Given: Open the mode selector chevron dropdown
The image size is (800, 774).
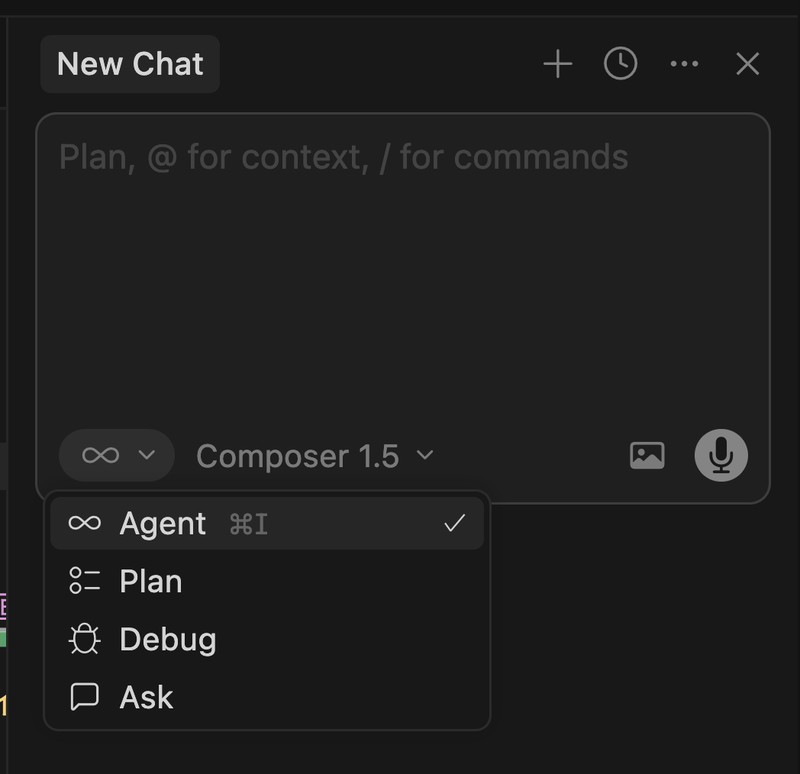Looking at the screenshot, I should click(144, 455).
